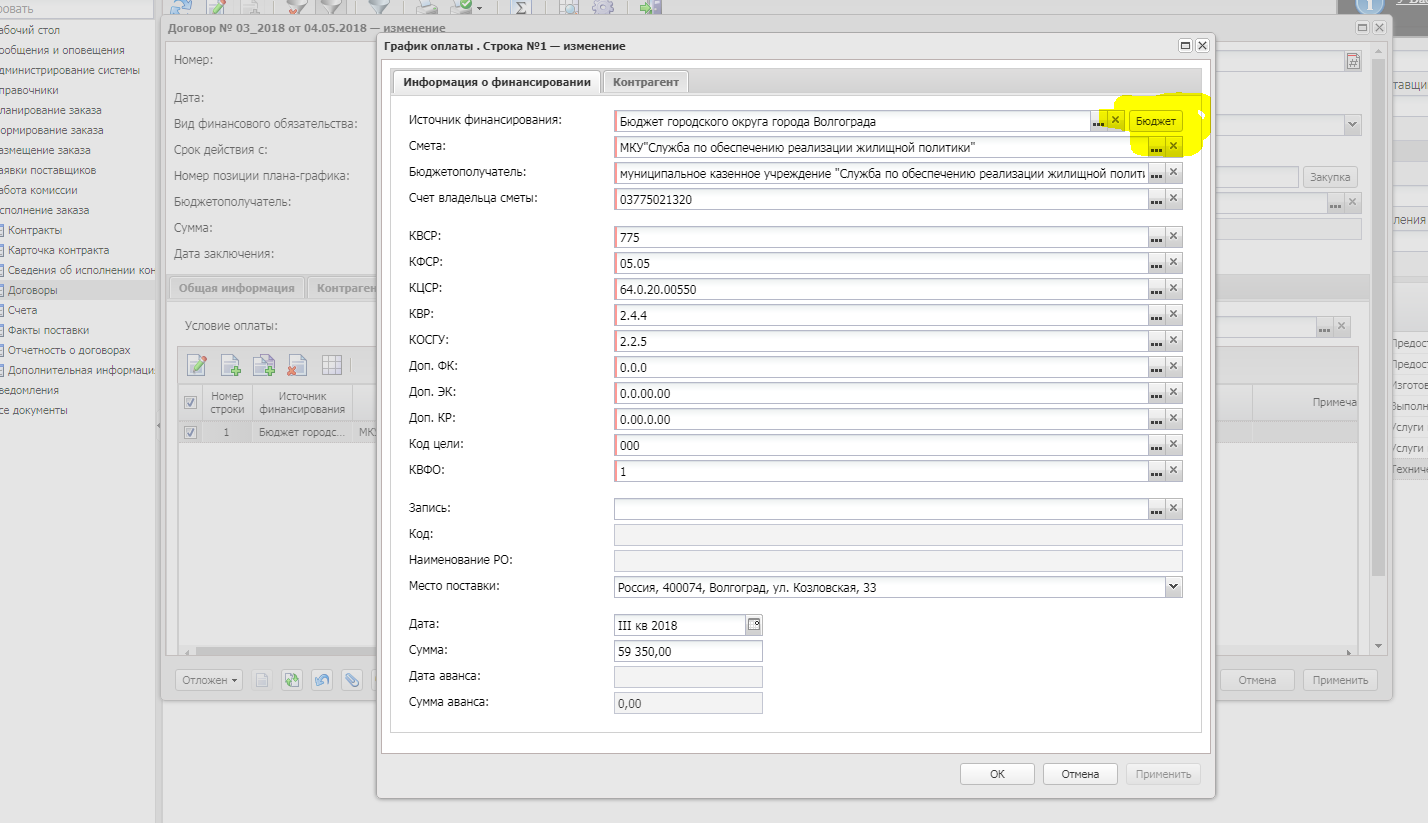Uncheck the checkbox for row 1
1428x823 pixels.
coord(191,433)
